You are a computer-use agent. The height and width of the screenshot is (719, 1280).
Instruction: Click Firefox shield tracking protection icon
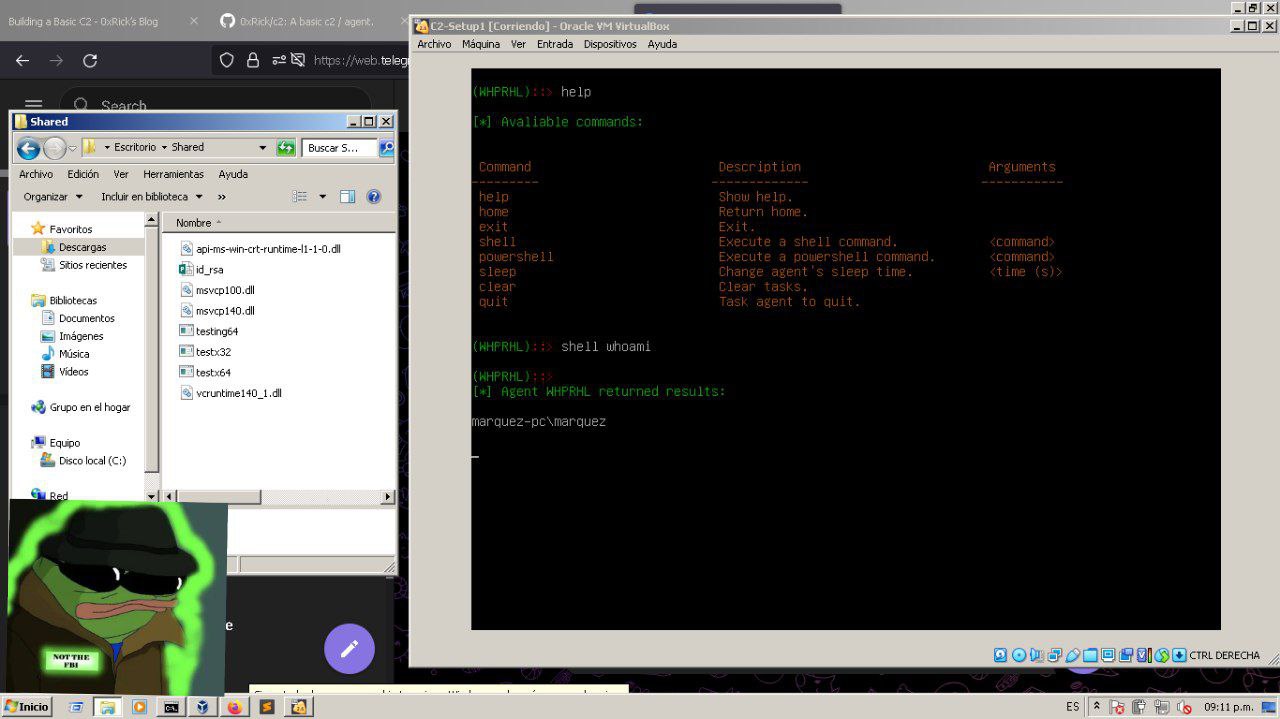[226, 60]
